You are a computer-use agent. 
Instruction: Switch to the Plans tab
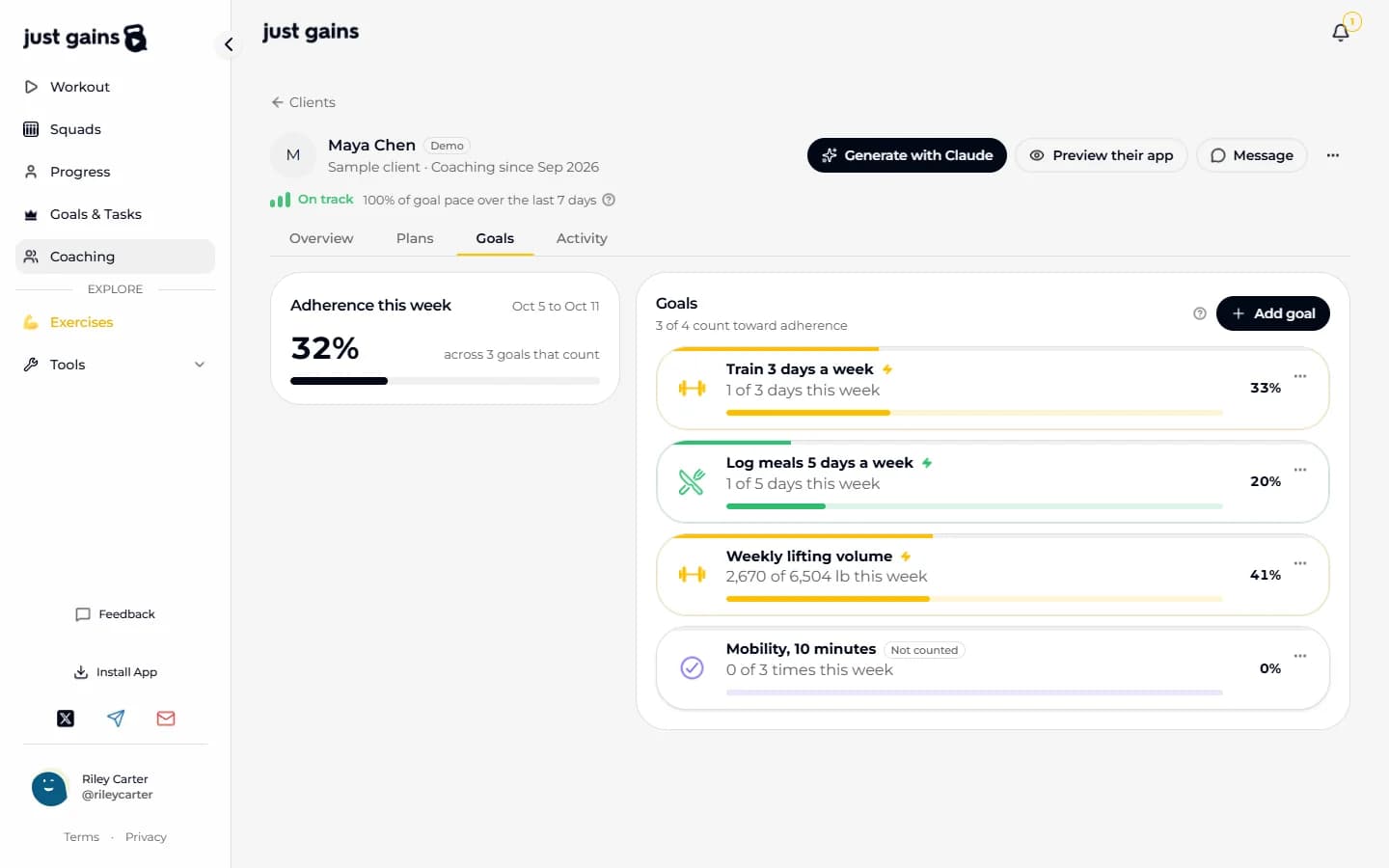click(x=415, y=238)
